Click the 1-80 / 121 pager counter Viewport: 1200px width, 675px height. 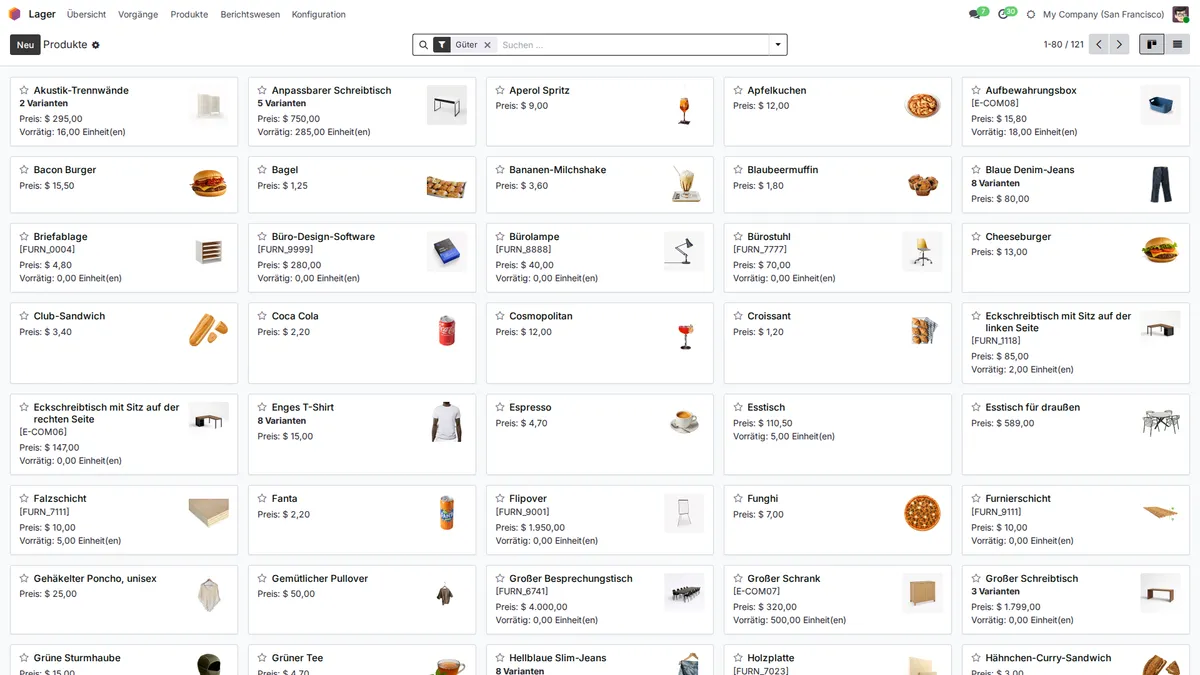(x=1063, y=45)
